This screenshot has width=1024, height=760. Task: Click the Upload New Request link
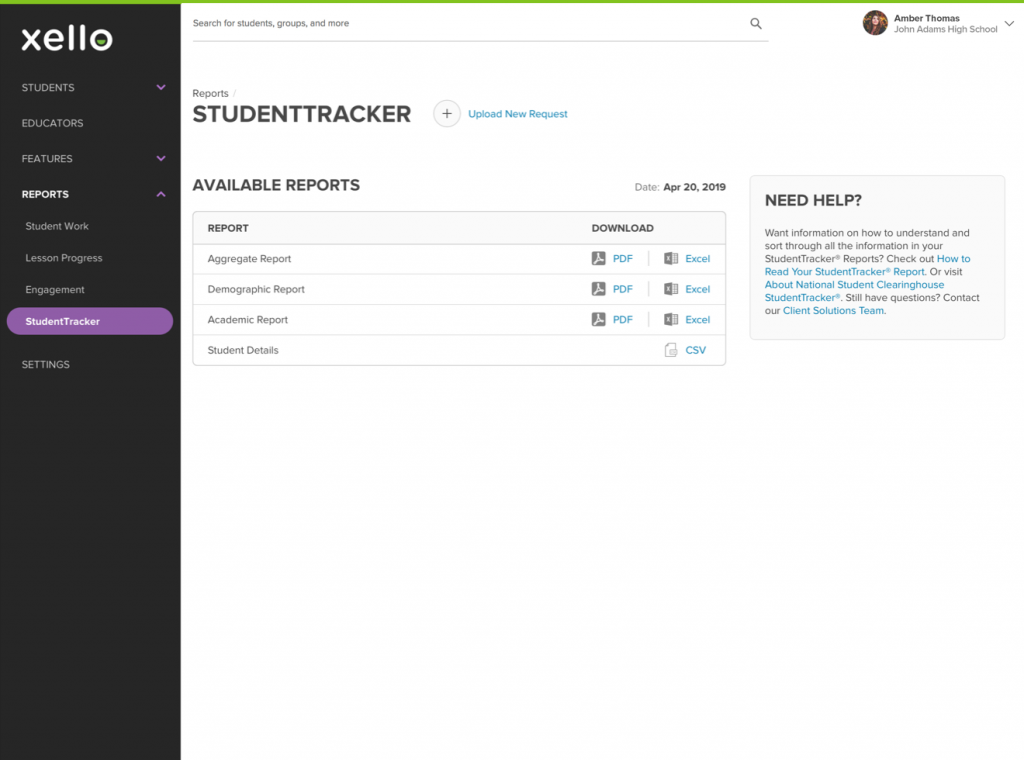tap(518, 114)
